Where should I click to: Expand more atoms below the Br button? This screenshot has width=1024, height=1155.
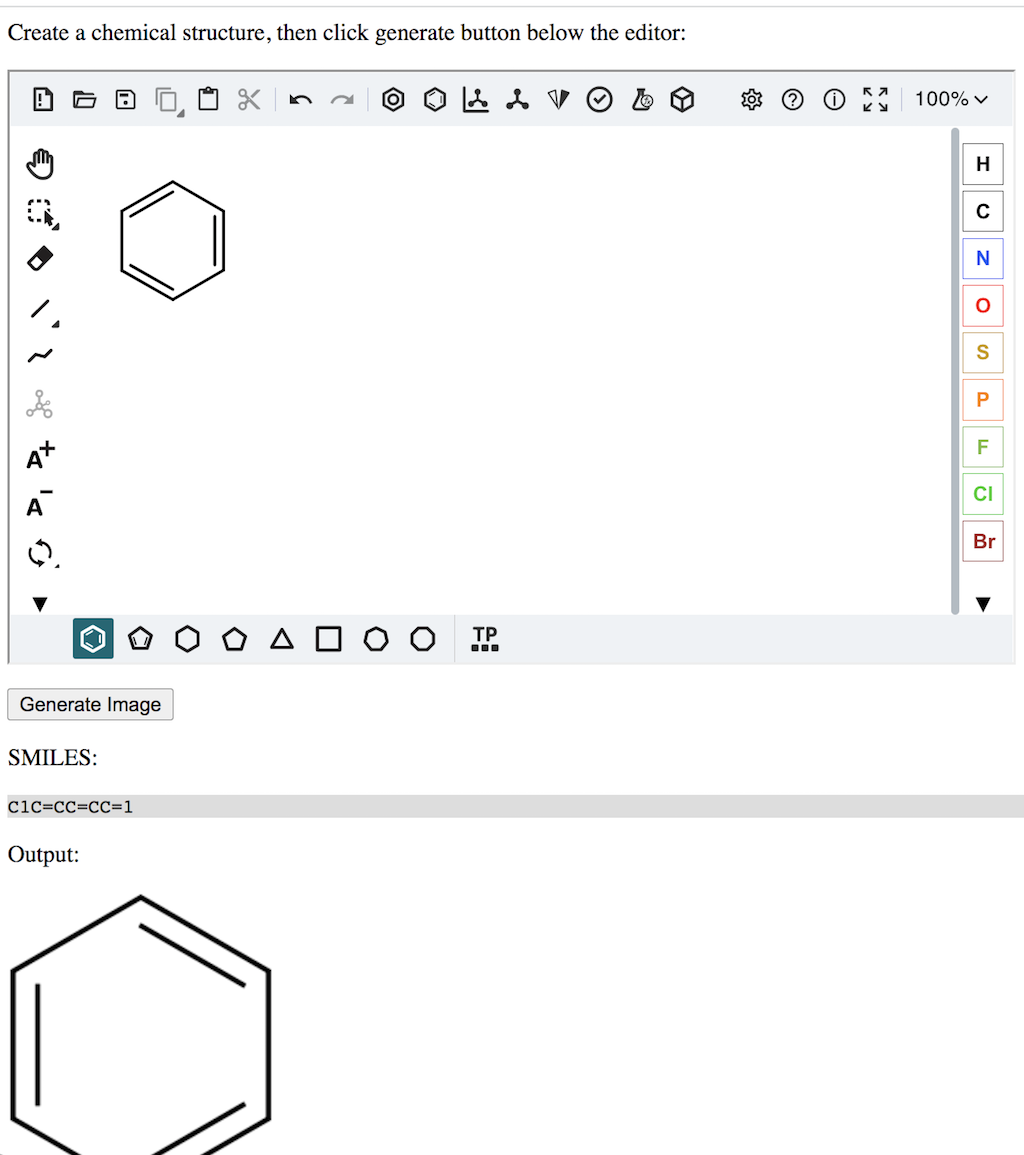tap(982, 604)
